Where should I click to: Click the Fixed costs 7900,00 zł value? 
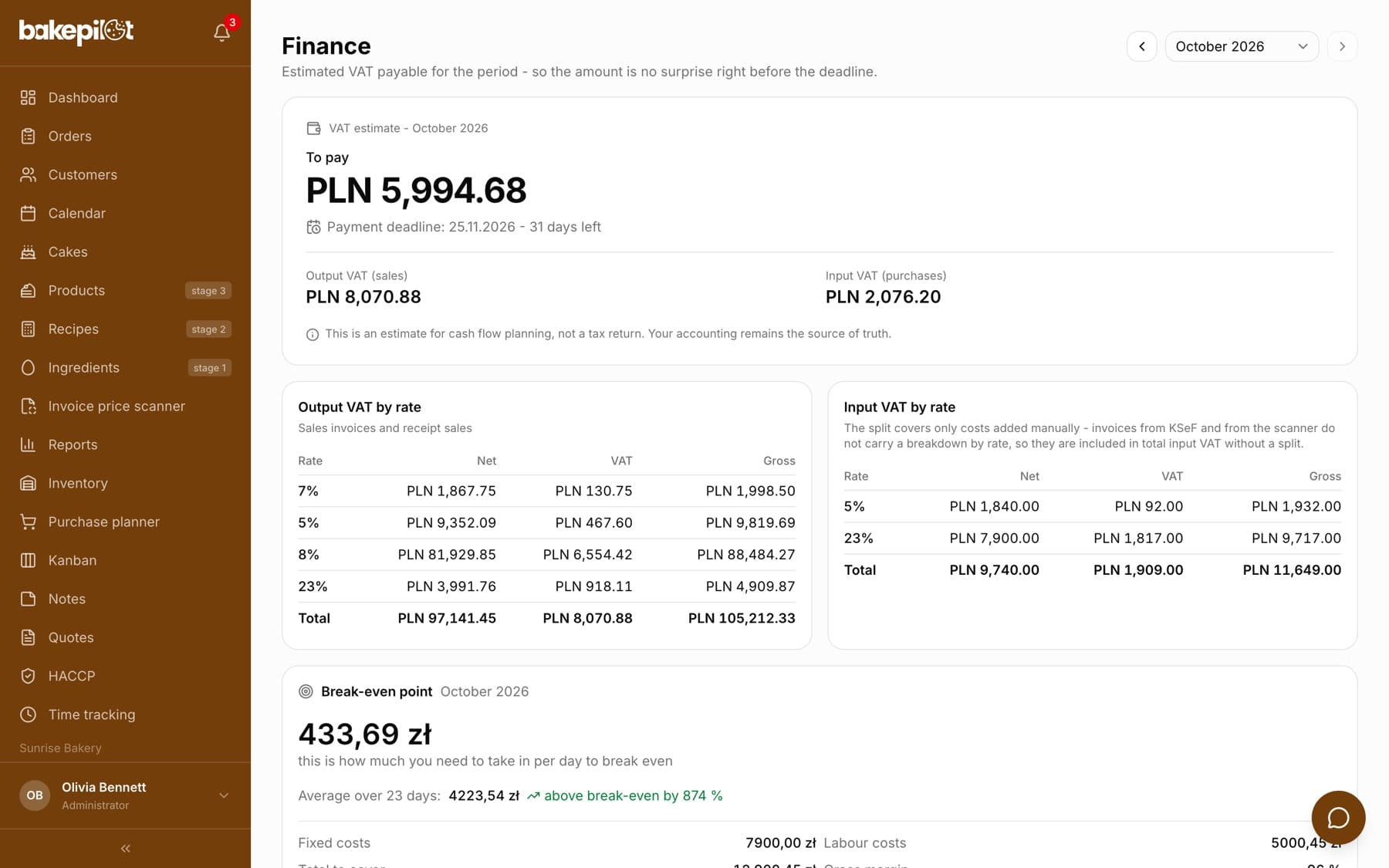click(780, 843)
